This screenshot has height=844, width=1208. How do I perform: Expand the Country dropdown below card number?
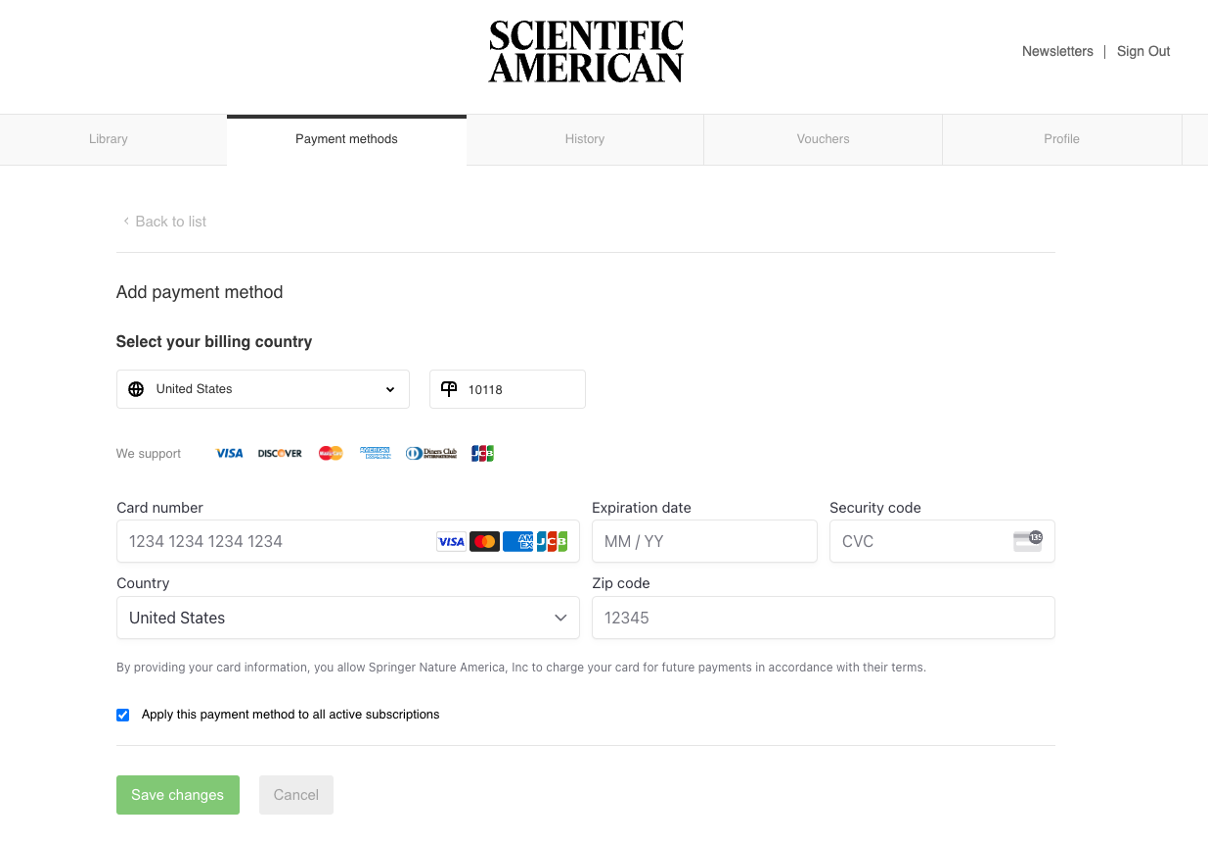[x=348, y=617]
